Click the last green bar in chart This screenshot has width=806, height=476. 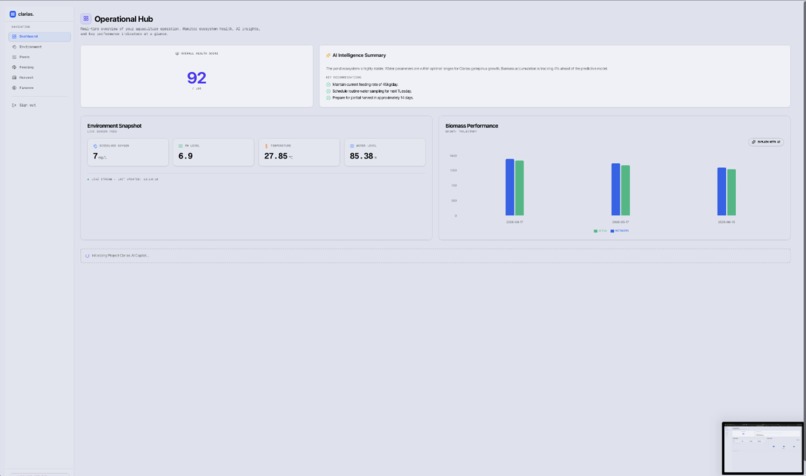click(731, 192)
